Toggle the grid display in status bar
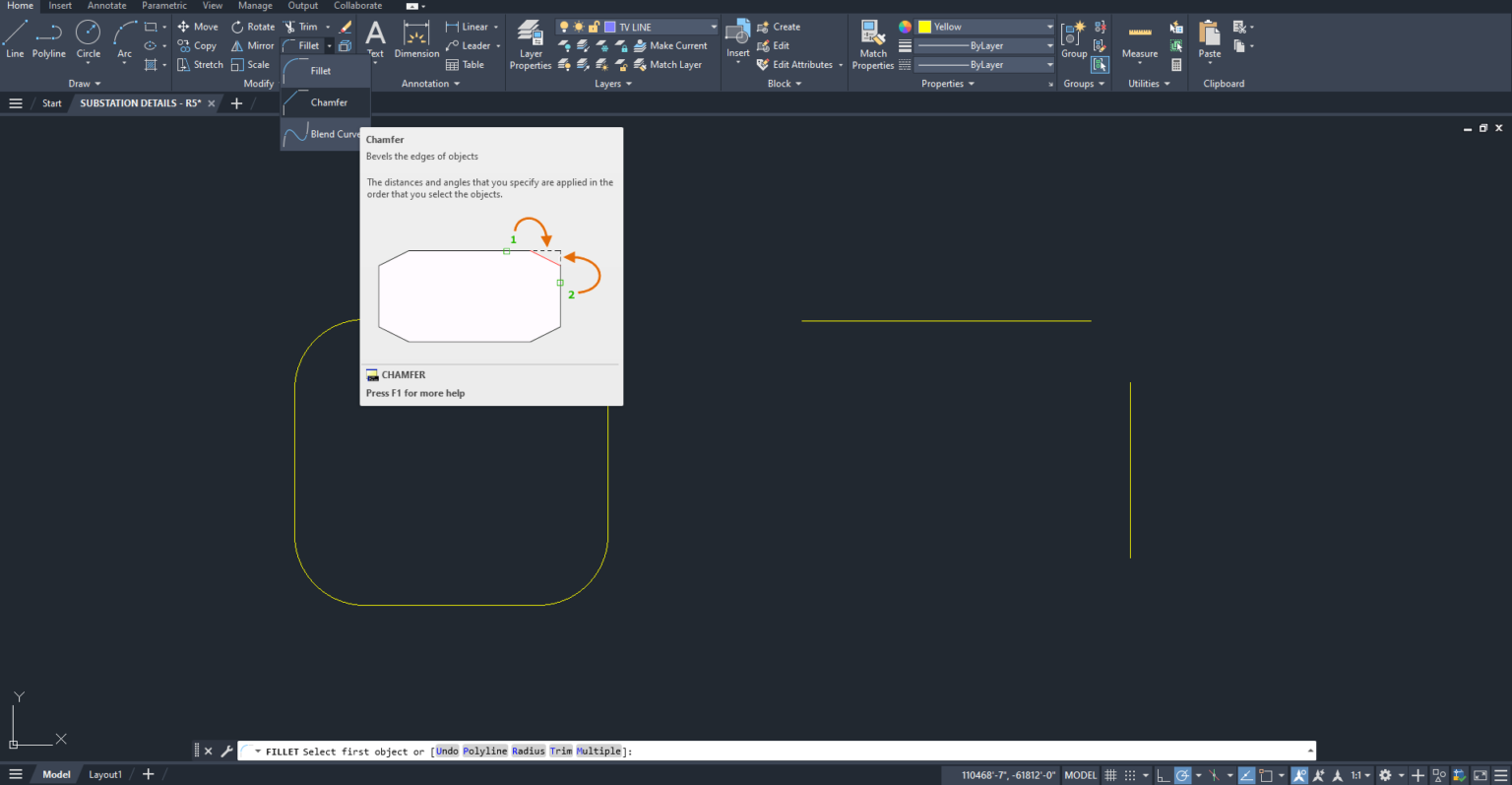This screenshot has width=1512, height=785. tap(1110, 775)
